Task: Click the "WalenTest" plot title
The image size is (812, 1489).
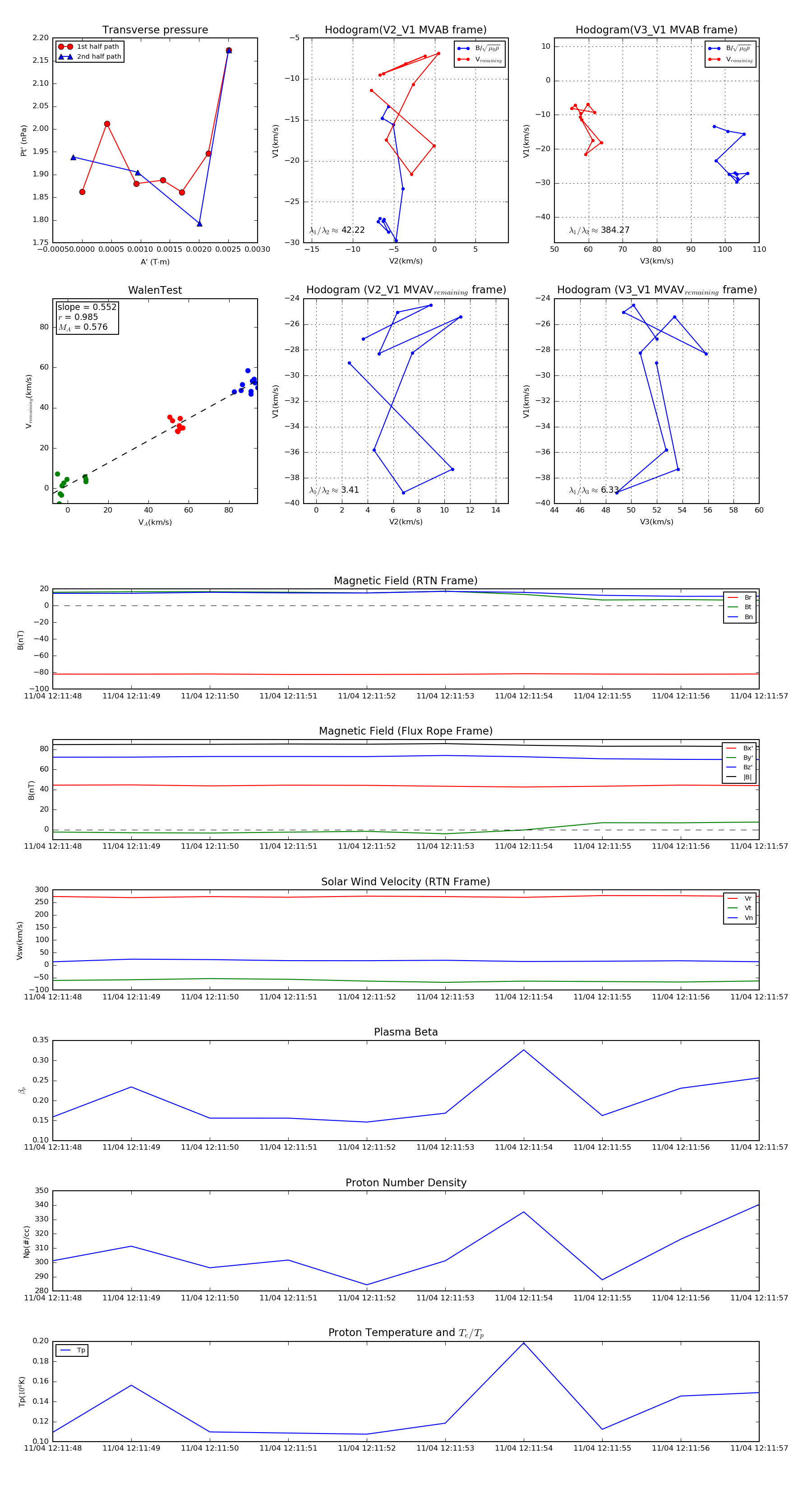Action: click(x=155, y=290)
